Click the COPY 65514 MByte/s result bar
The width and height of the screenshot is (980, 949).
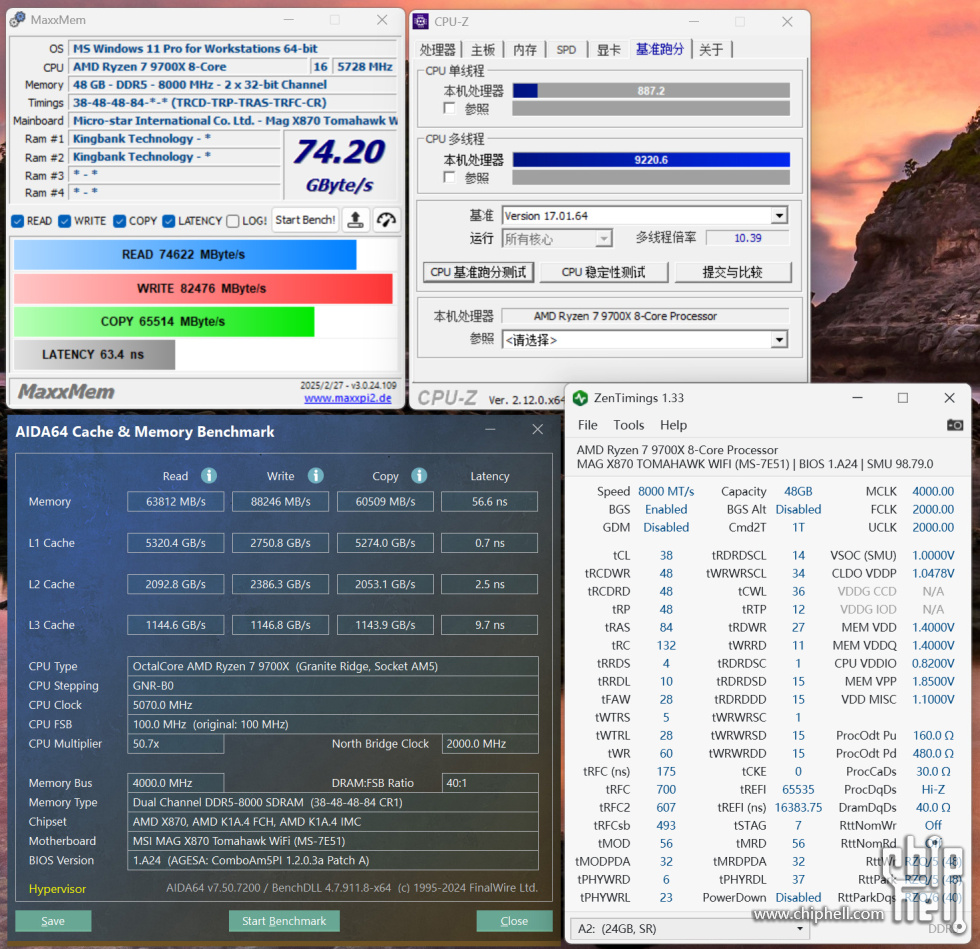(x=164, y=321)
